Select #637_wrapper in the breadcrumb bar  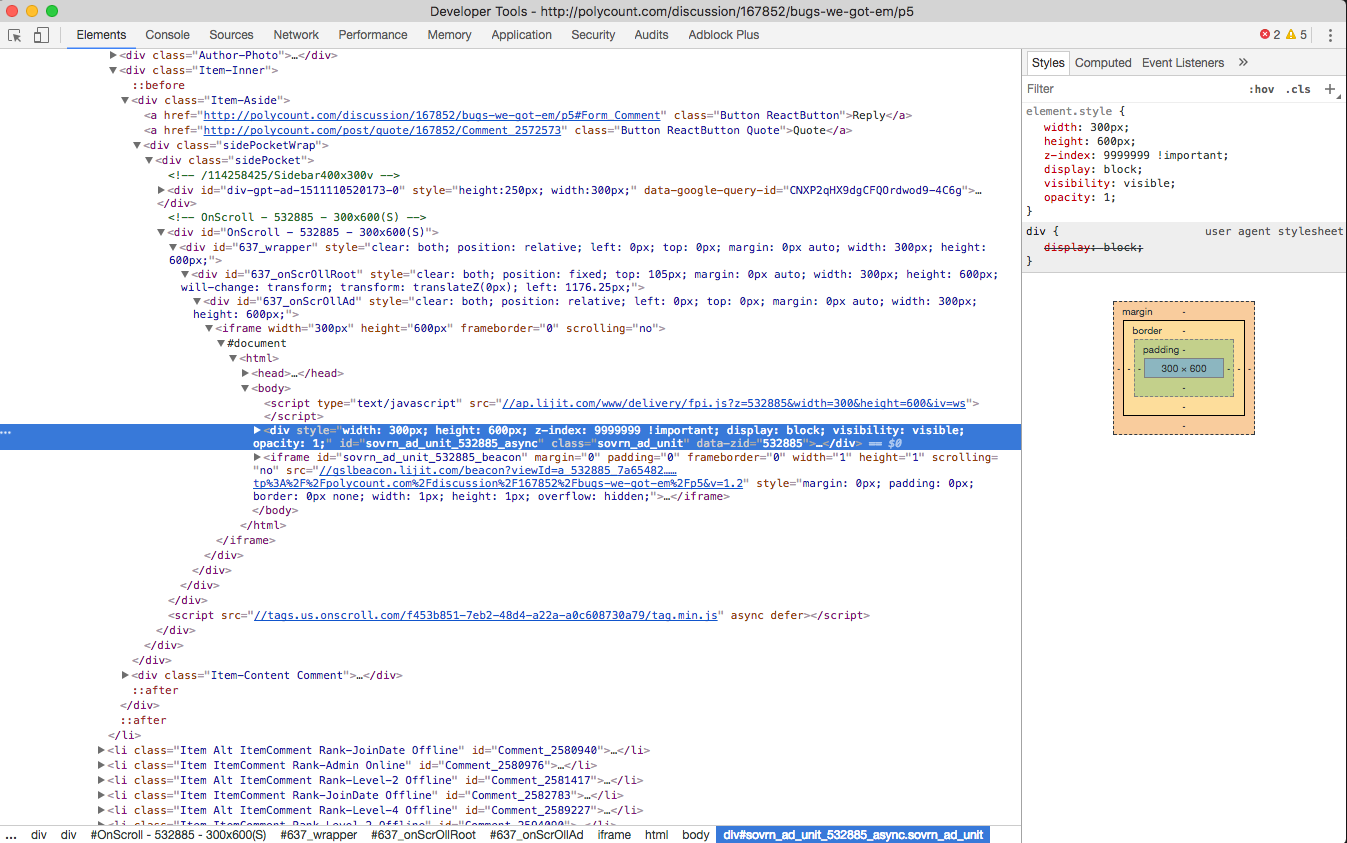click(x=318, y=834)
